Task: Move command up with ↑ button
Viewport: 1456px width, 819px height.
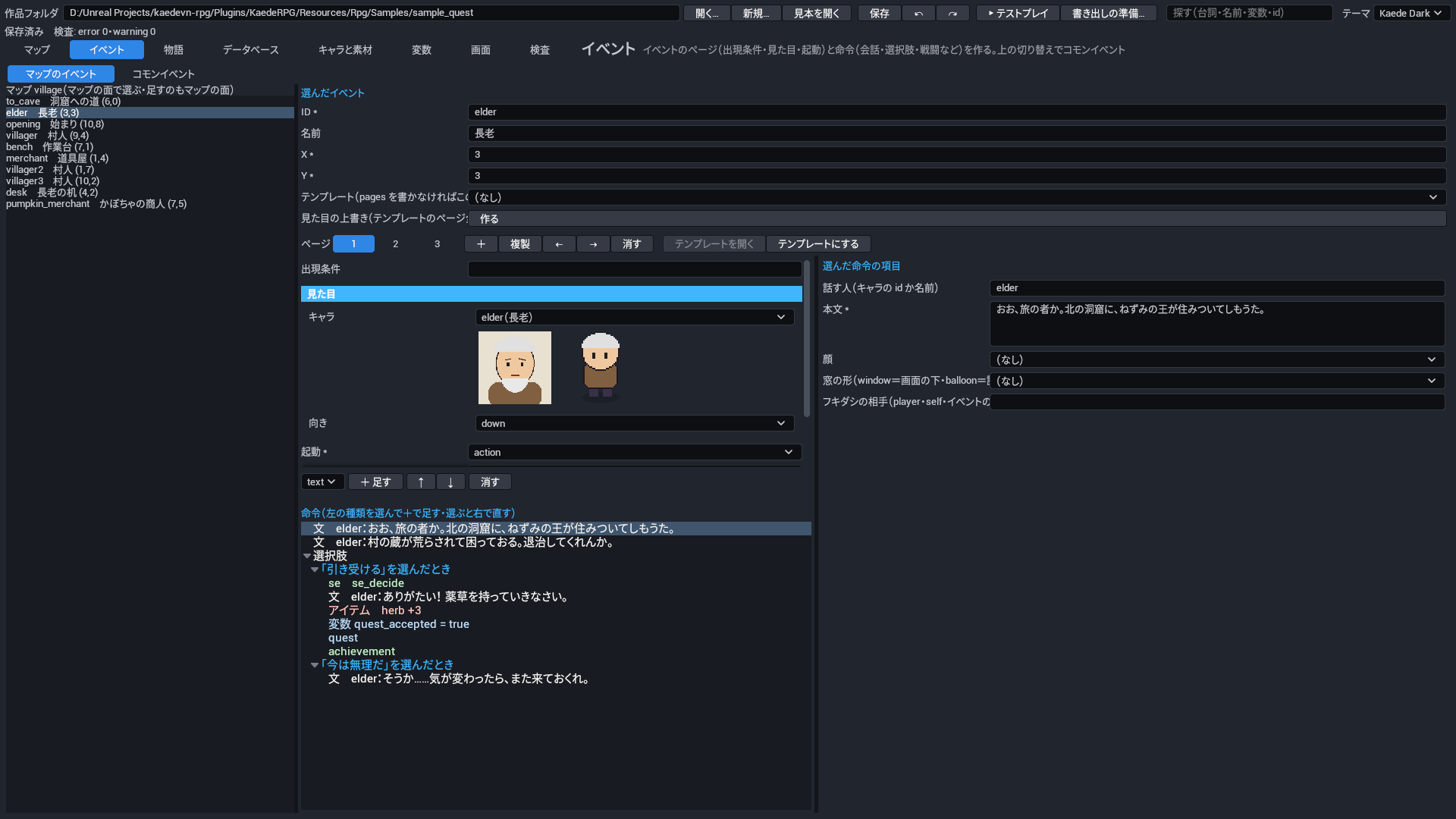Action: click(421, 482)
